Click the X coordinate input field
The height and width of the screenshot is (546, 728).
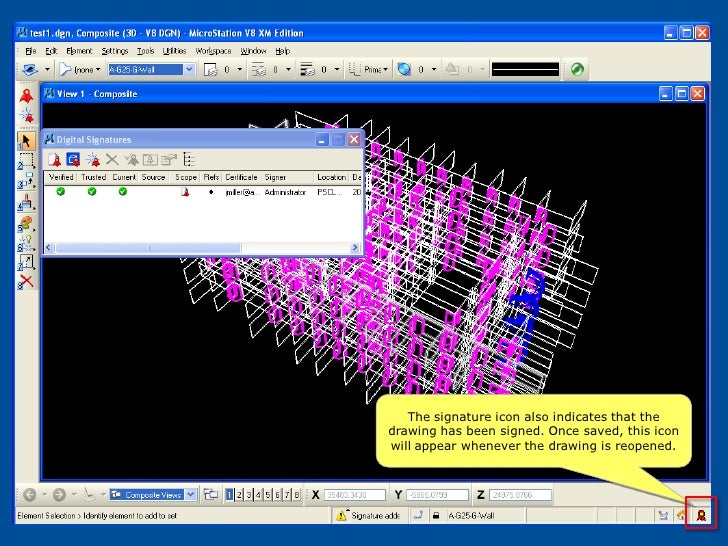point(356,494)
